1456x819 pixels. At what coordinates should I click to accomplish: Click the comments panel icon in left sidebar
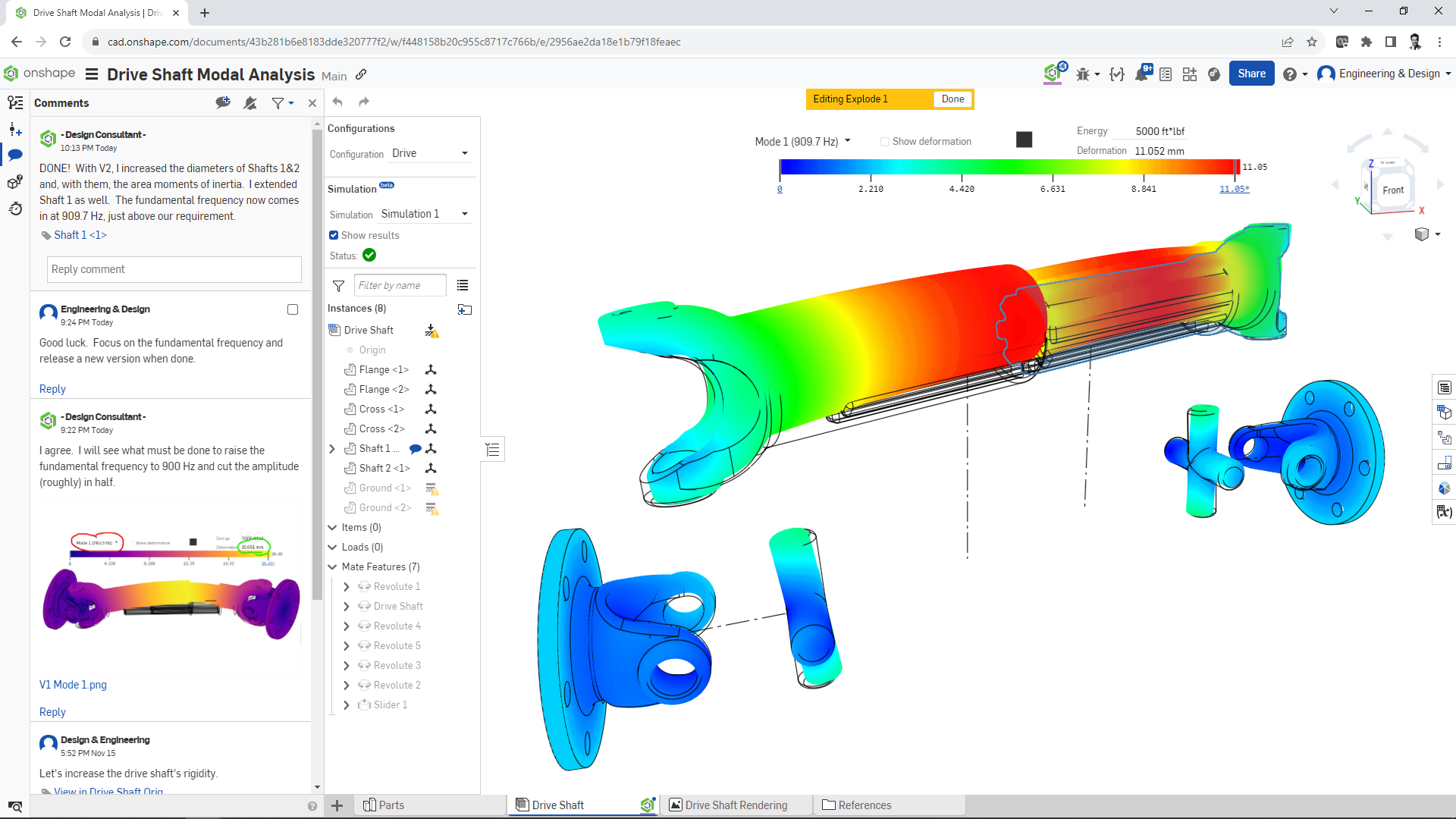pos(15,155)
